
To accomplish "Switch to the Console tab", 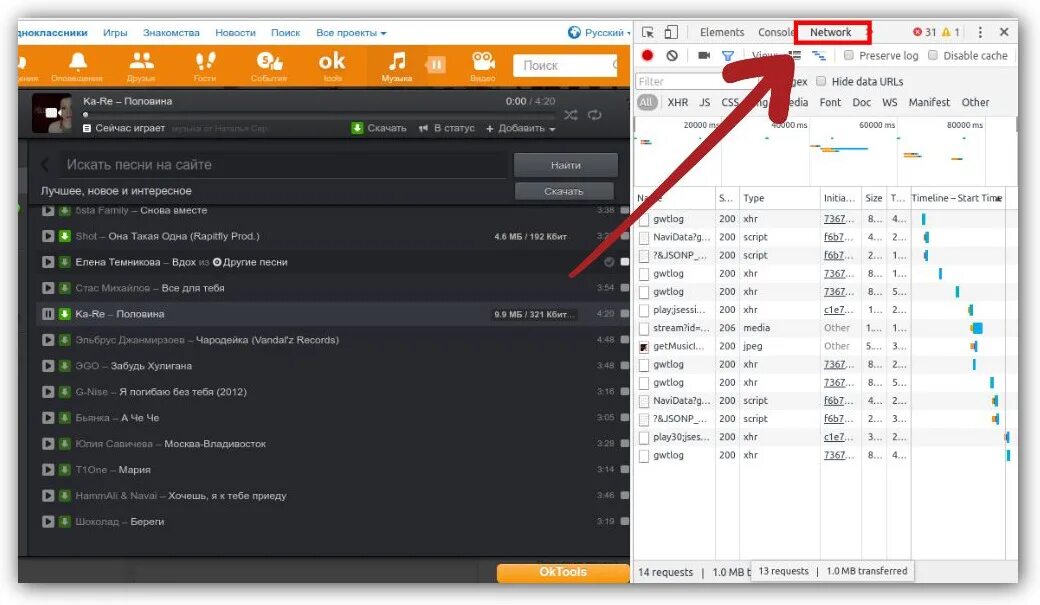I will click(775, 33).
